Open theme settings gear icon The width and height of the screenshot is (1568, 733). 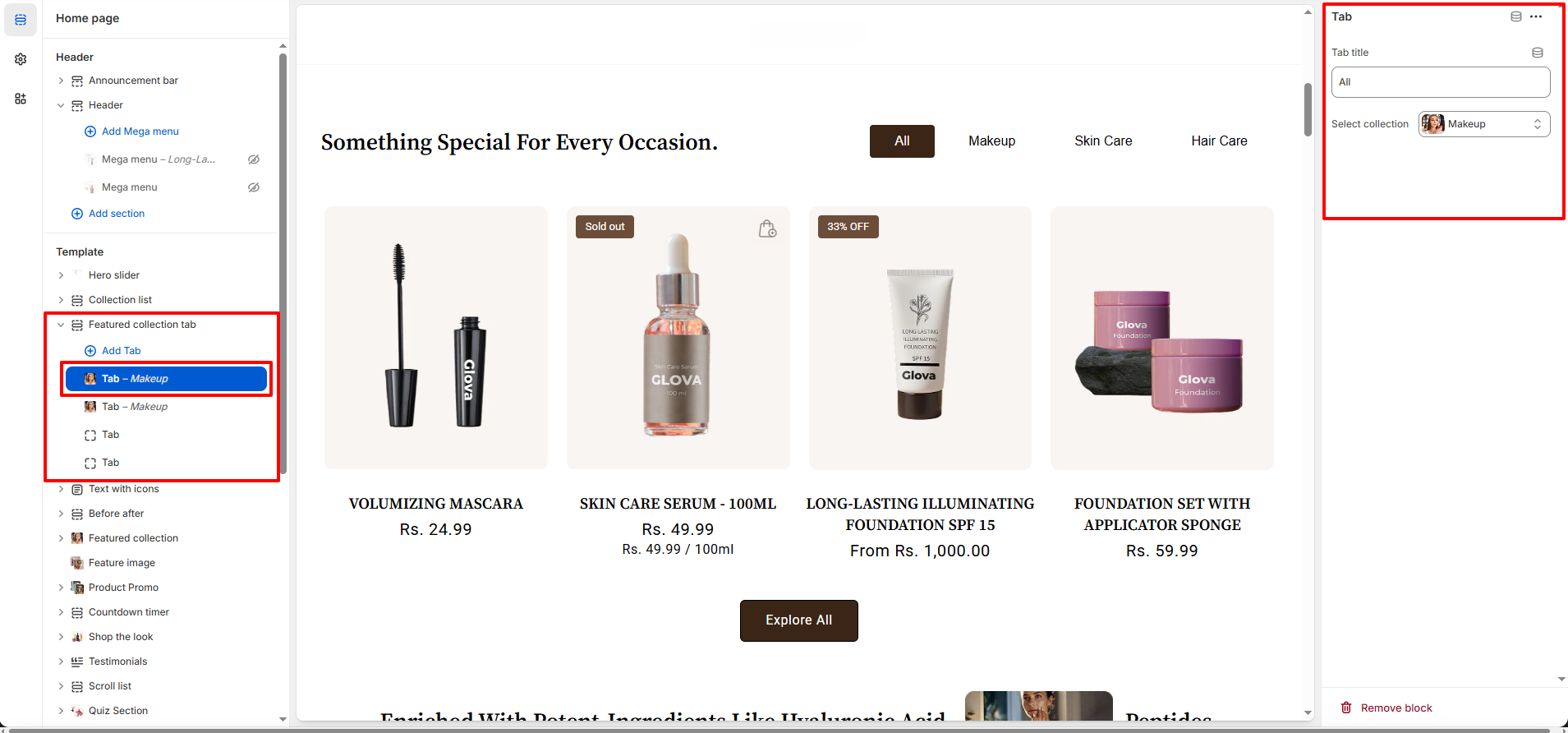[21, 59]
